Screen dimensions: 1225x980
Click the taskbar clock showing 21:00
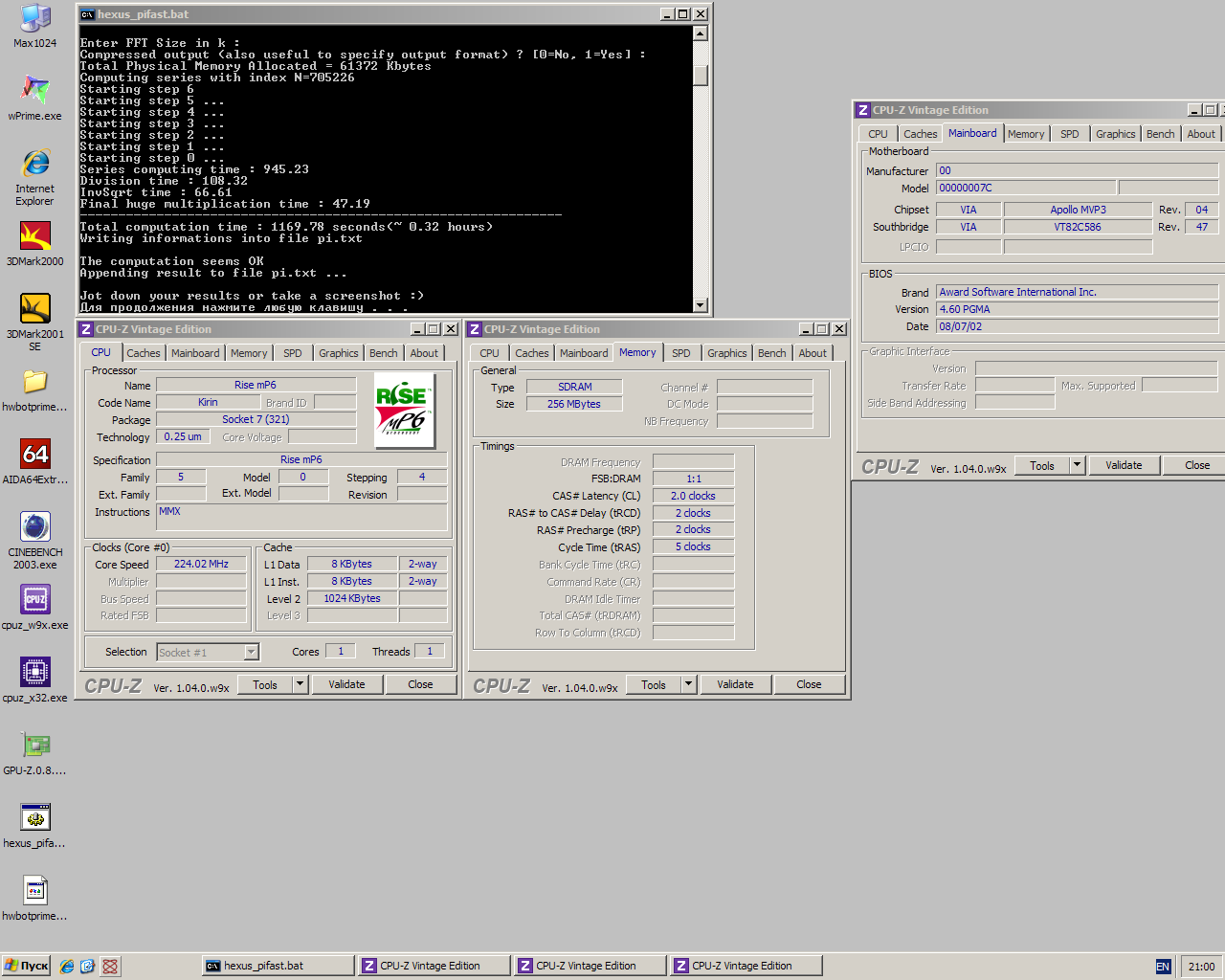[x=1201, y=967]
